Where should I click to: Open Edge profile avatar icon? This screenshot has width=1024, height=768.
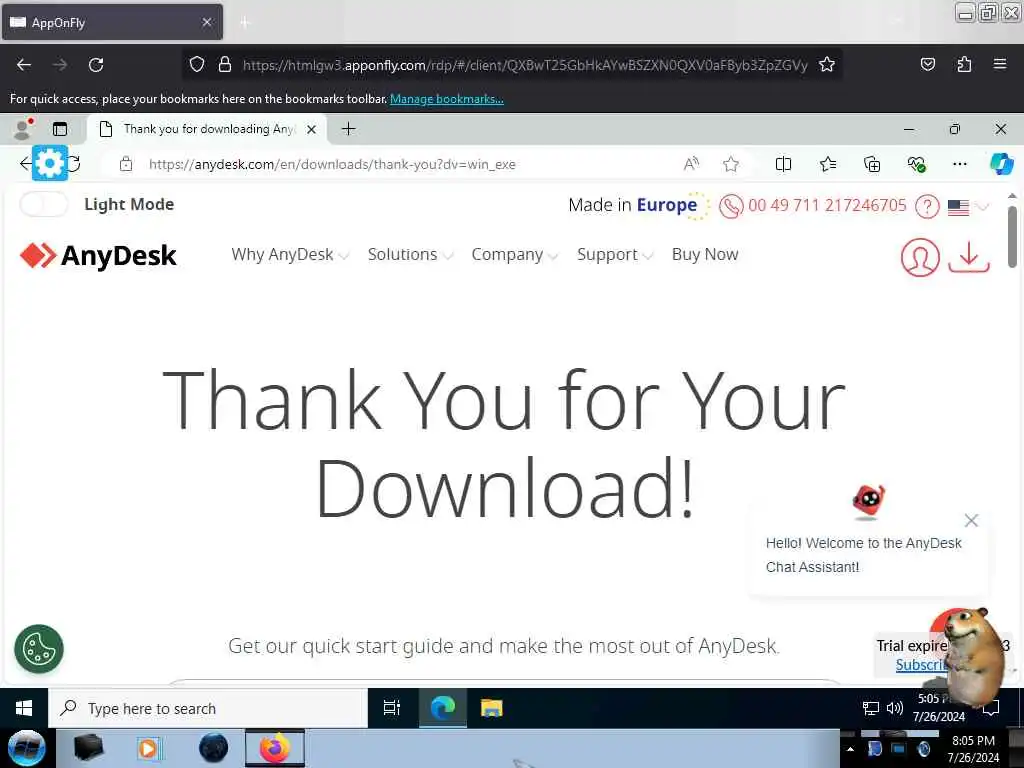click(24, 129)
